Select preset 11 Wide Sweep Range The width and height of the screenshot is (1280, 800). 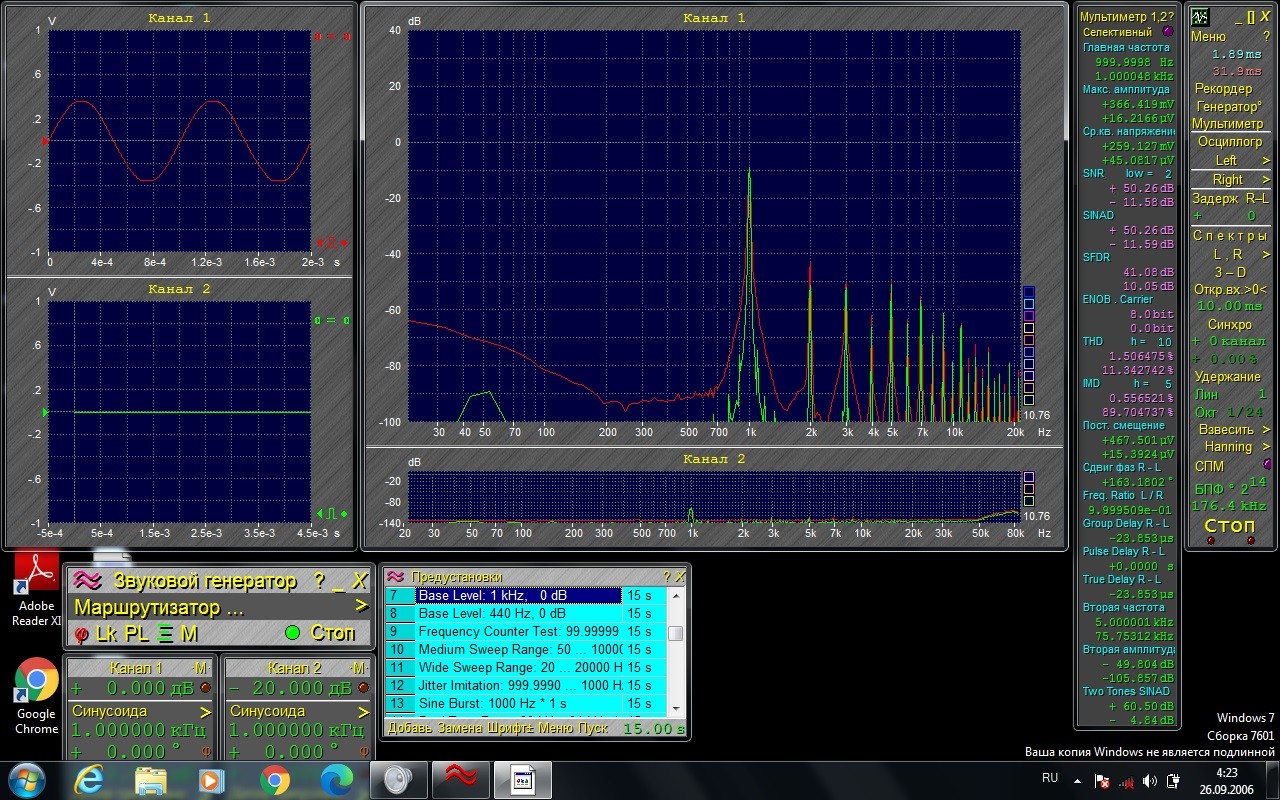pos(520,667)
